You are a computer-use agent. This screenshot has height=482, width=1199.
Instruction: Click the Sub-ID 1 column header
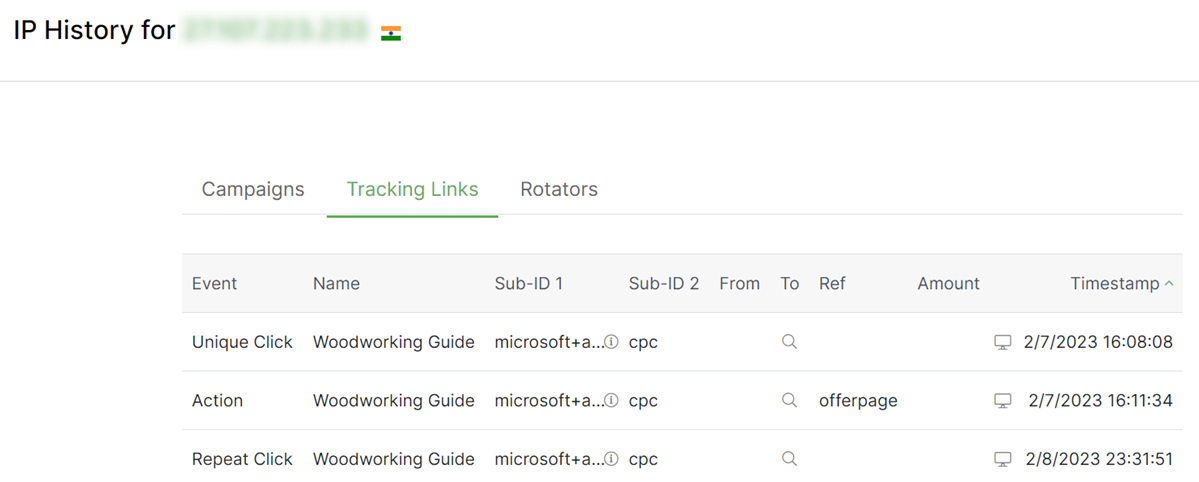[x=528, y=284]
